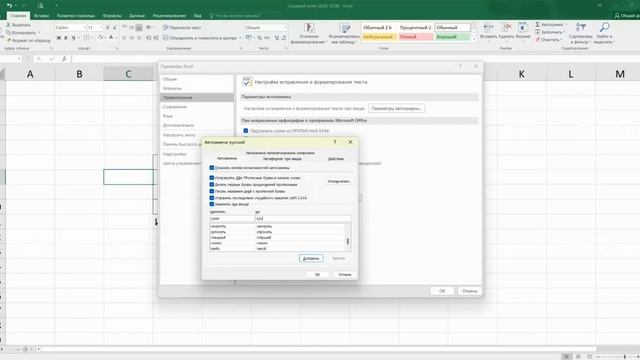Toggle bold formatting (Ж)
This screenshot has height=360, width=640.
[59, 38]
